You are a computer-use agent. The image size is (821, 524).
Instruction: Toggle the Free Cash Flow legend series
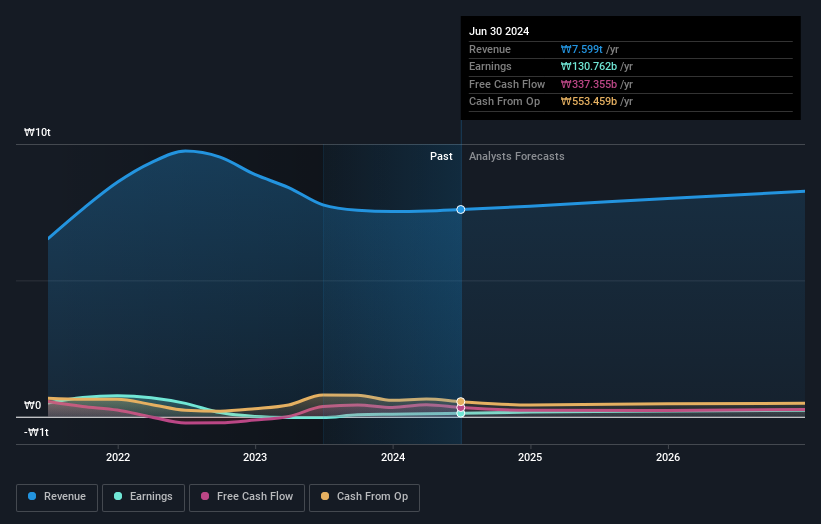(x=247, y=497)
